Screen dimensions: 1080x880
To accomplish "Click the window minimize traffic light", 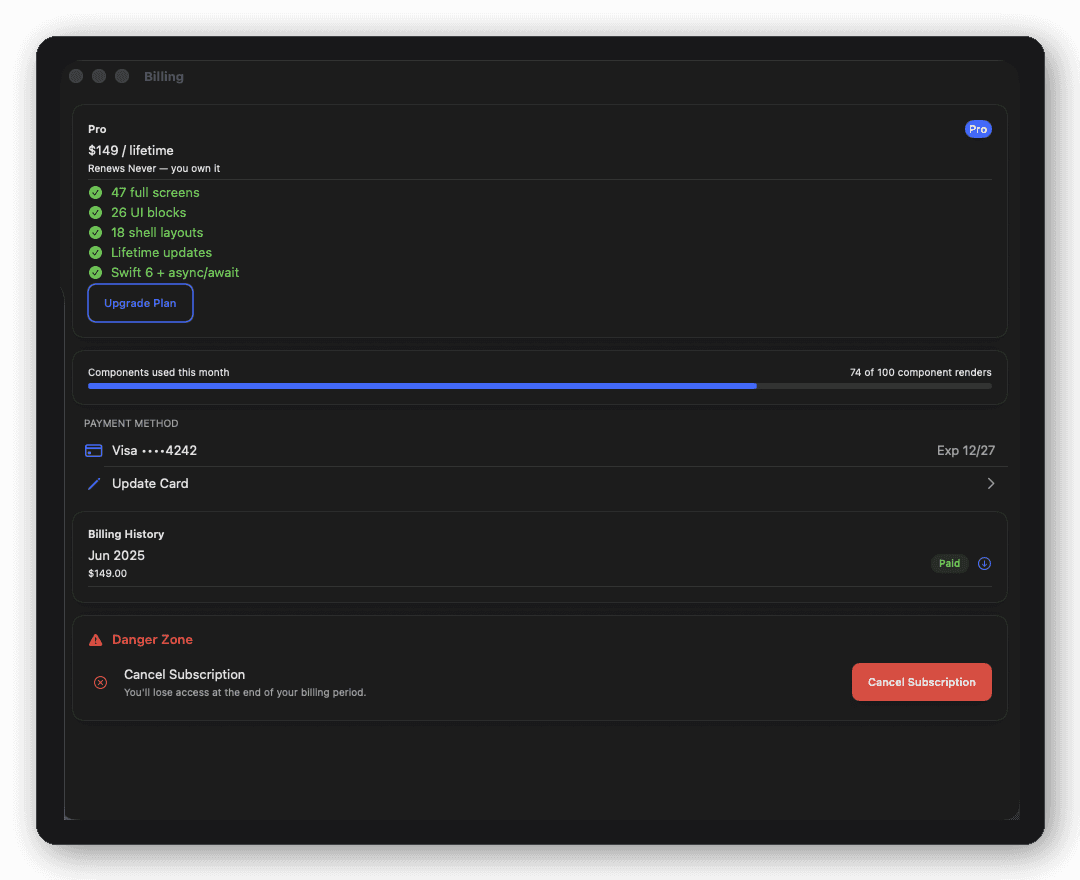I will coord(99,76).
